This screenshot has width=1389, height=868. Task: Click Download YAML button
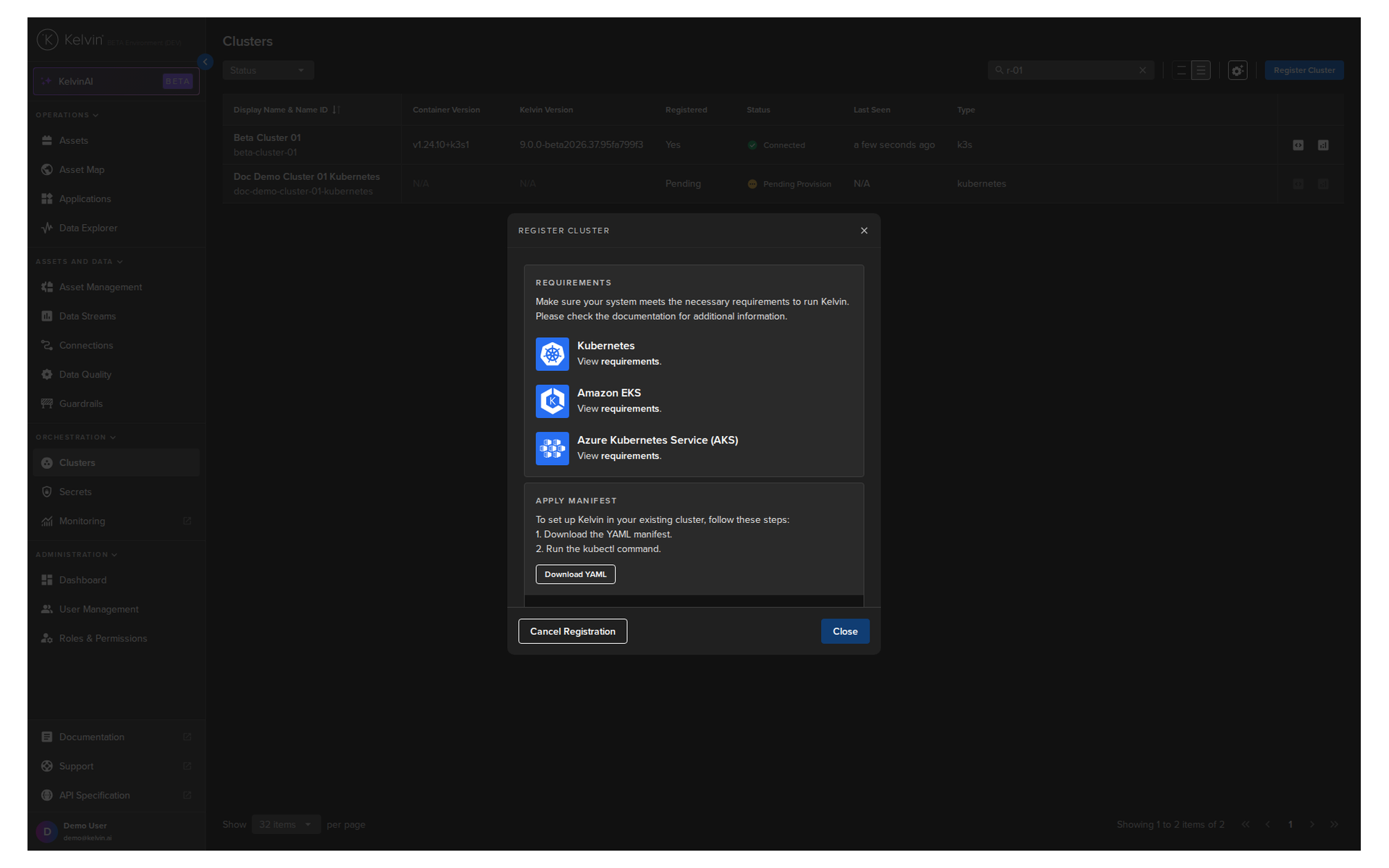pyautogui.click(x=575, y=574)
